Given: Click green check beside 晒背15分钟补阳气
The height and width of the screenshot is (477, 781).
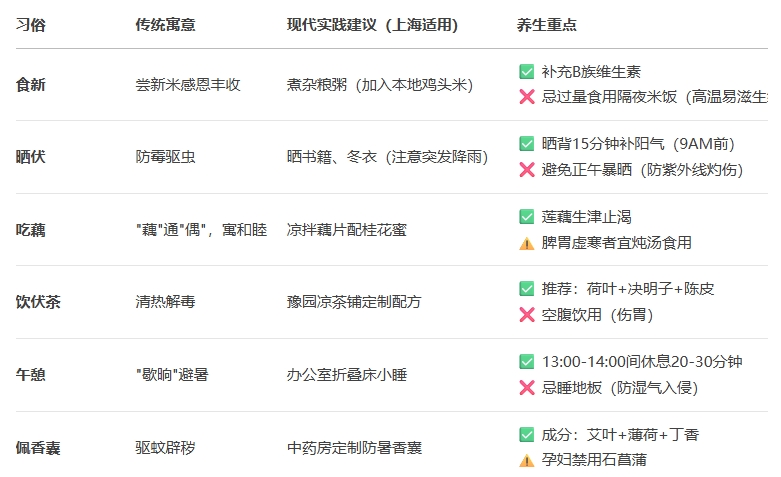Looking at the screenshot, I should pyautogui.click(x=526, y=144).
